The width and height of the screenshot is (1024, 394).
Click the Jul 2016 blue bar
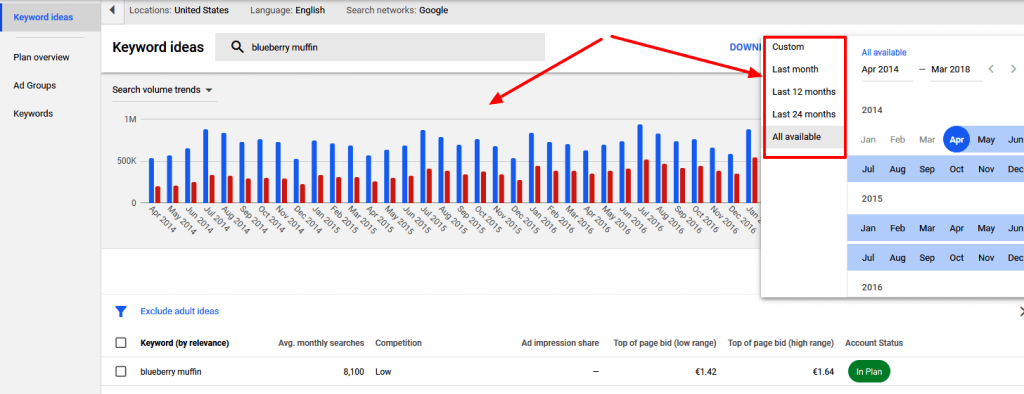(640, 164)
